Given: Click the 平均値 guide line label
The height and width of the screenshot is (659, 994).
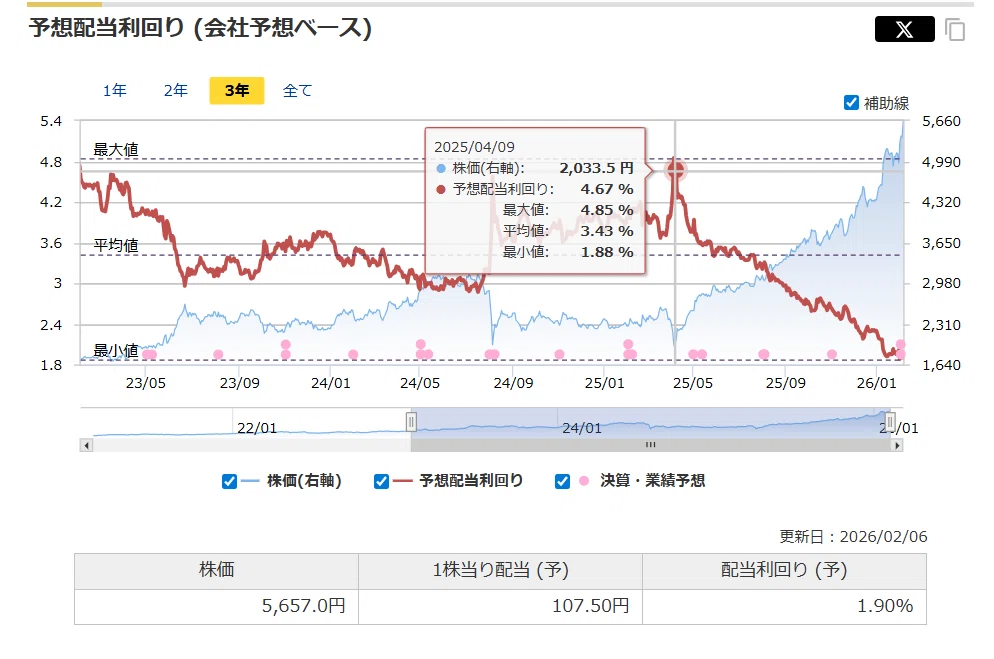Looking at the screenshot, I should [115, 245].
